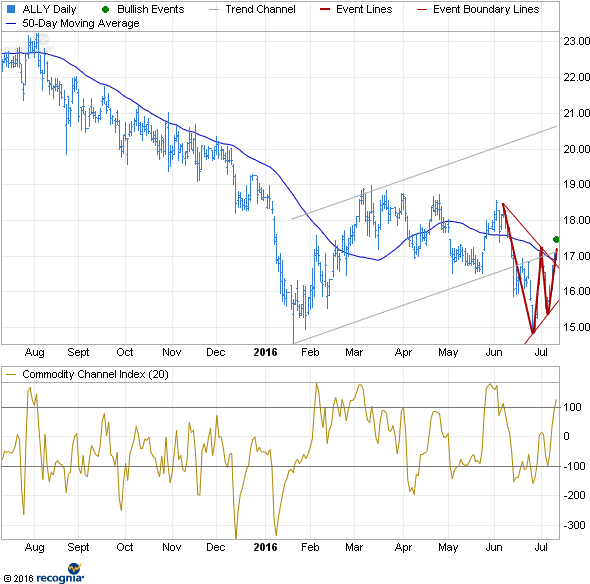
Task: Click the Feb label under price chart
Action: pos(310,352)
